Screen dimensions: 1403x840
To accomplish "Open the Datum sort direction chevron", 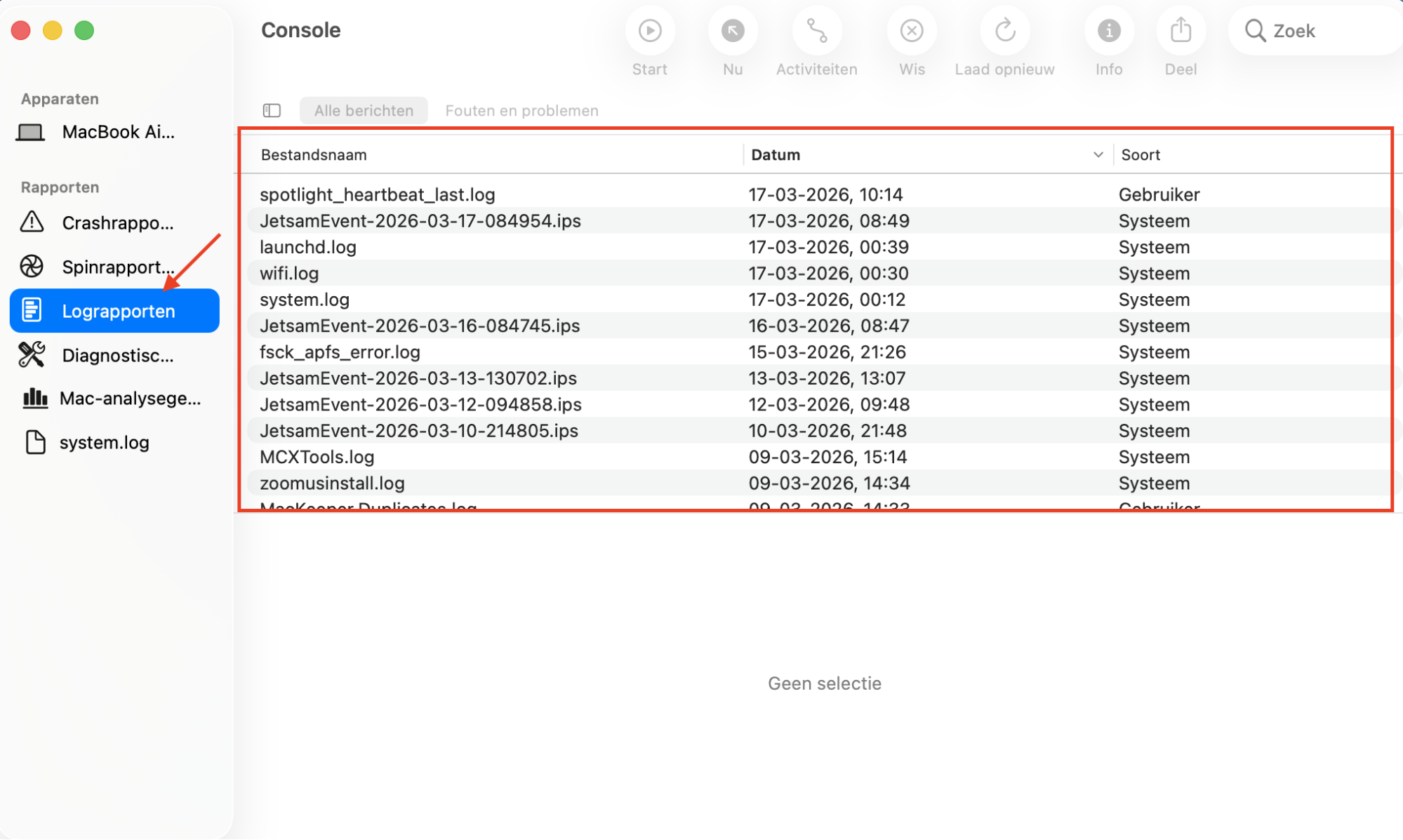I will (1097, 154).
